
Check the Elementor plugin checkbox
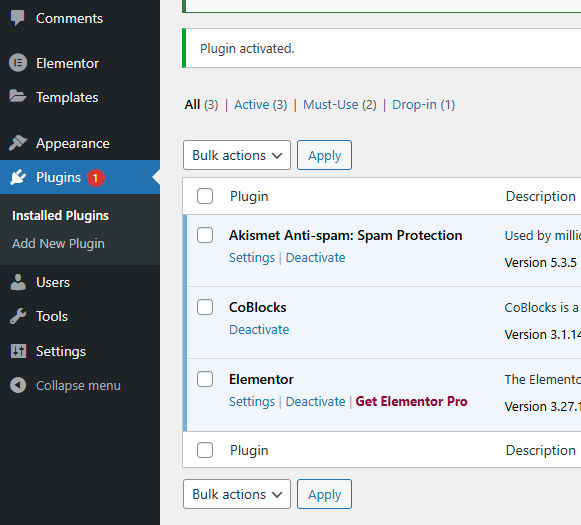(205, 379)
